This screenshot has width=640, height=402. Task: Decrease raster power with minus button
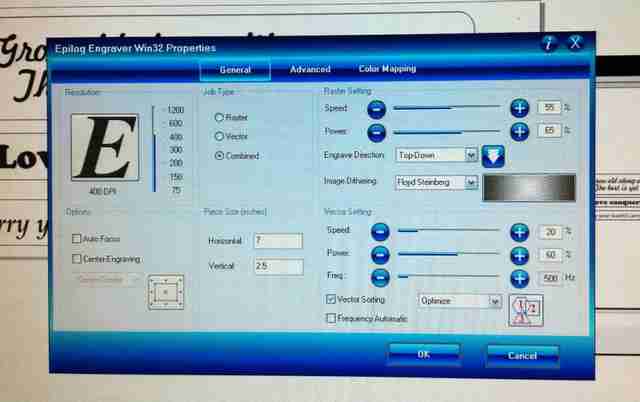tap(376, 133)
